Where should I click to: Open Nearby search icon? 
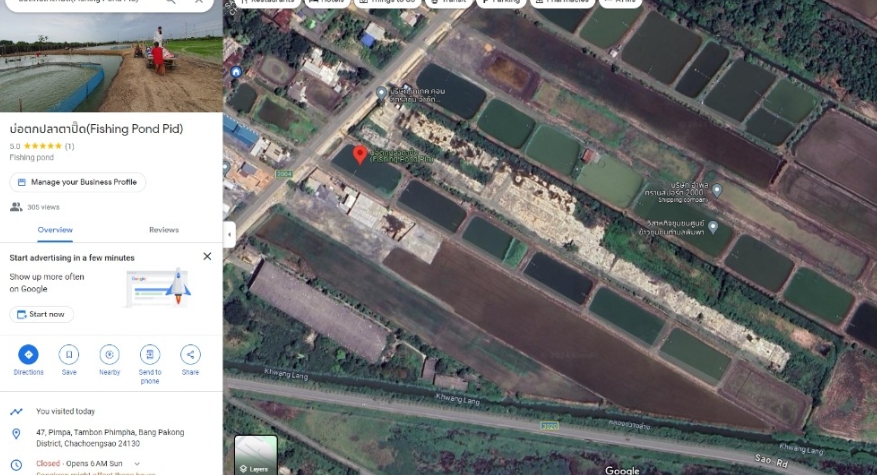click(x=110, y=354)
